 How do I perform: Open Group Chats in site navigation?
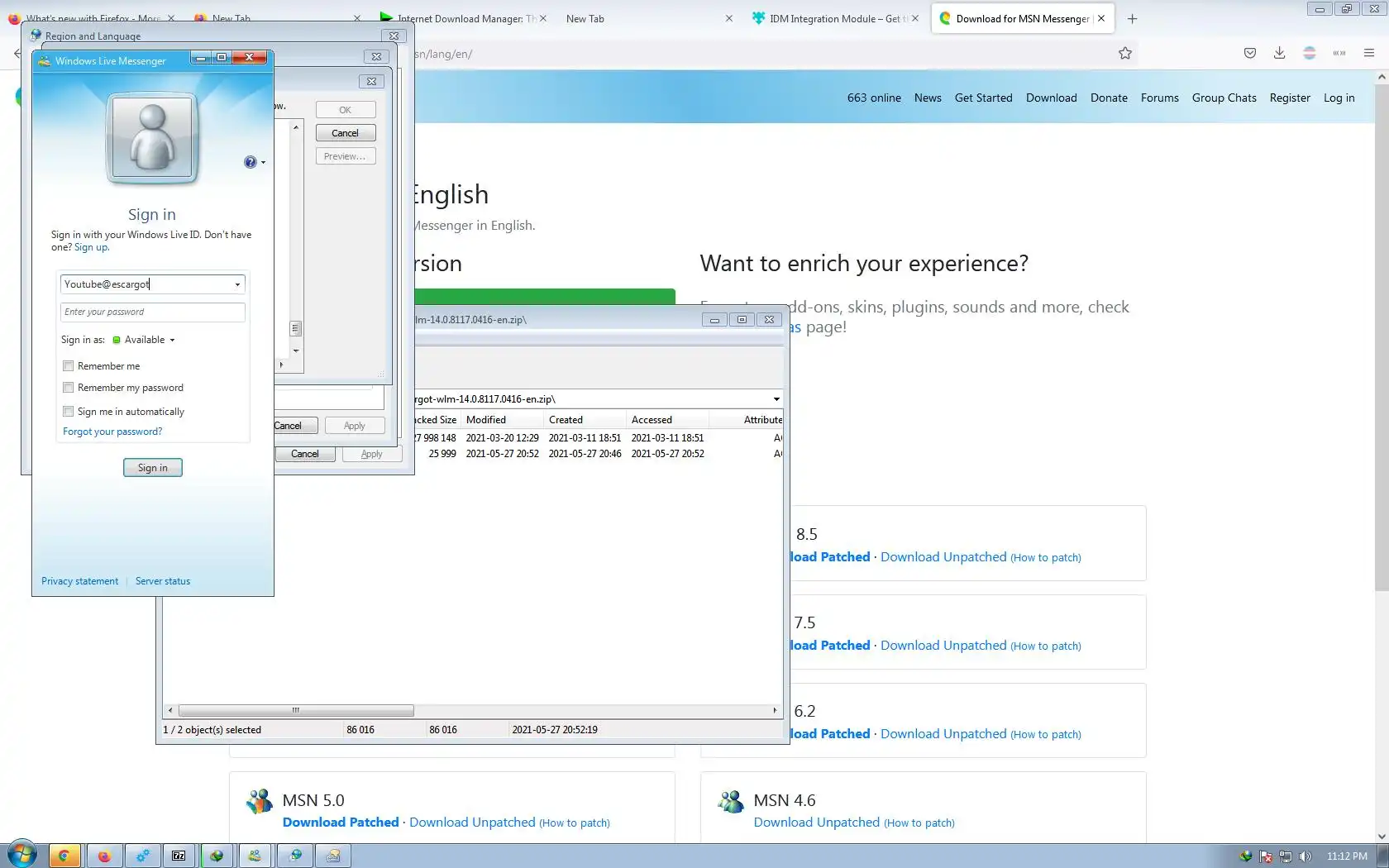[x=1224, y=98]
